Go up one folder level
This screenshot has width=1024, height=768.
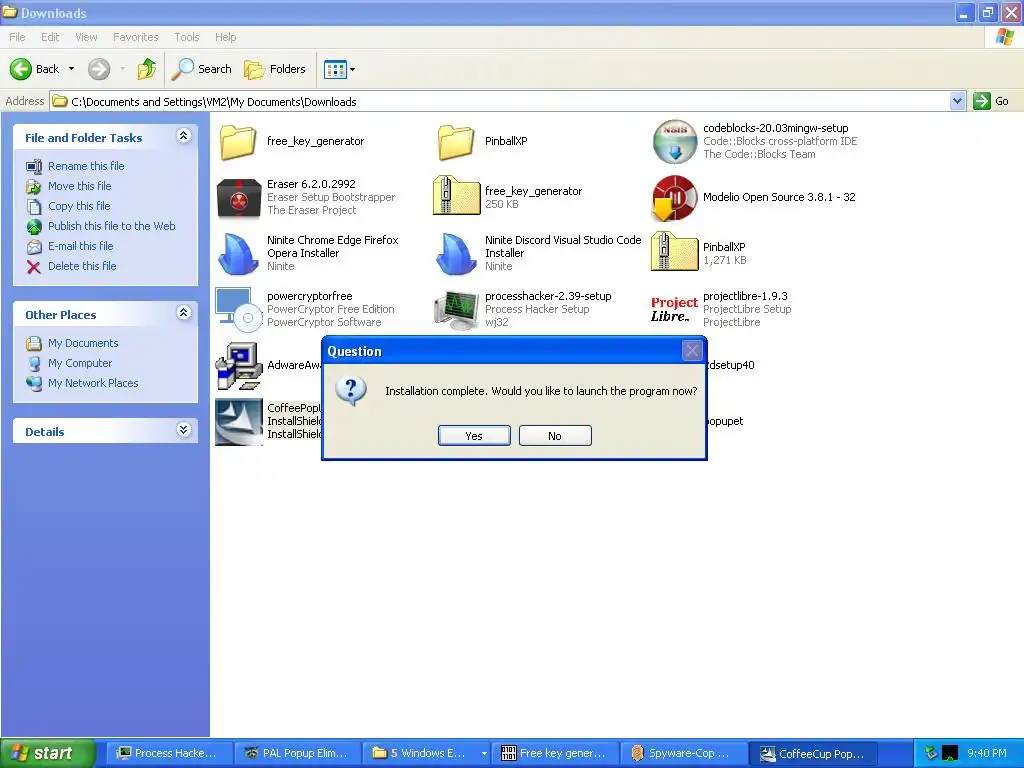click(x=147, y=69)
